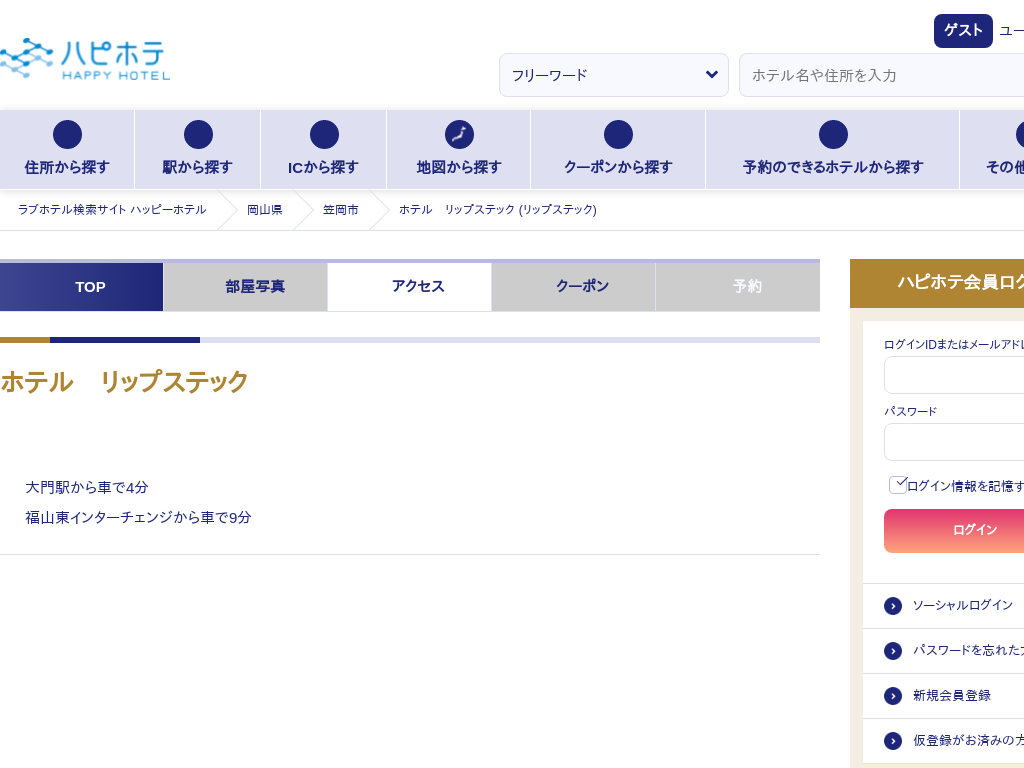
Task: Click the ハピホテ会員ログイン panel header
Action: [x=937, y=283]
